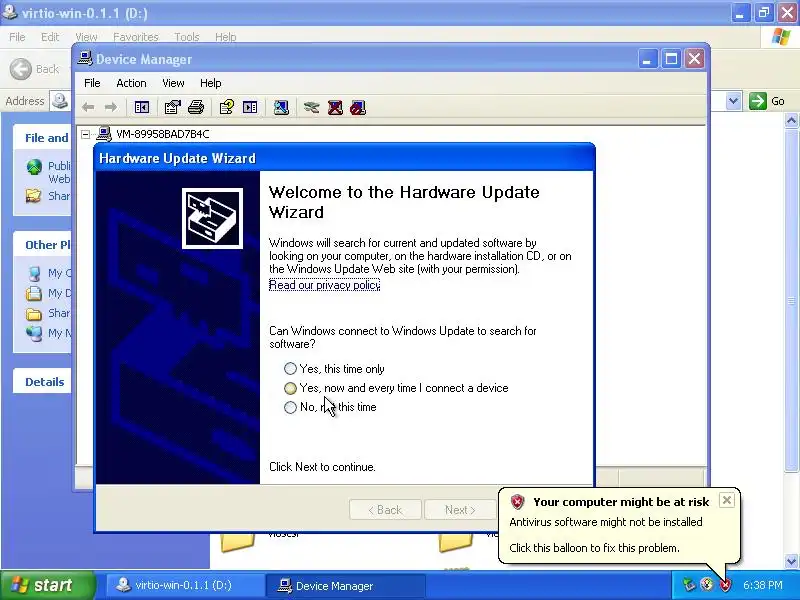Open Explorer's Edit menu
Screen dimensions: 800x600
pyautogui.click(x=50, y=37)
